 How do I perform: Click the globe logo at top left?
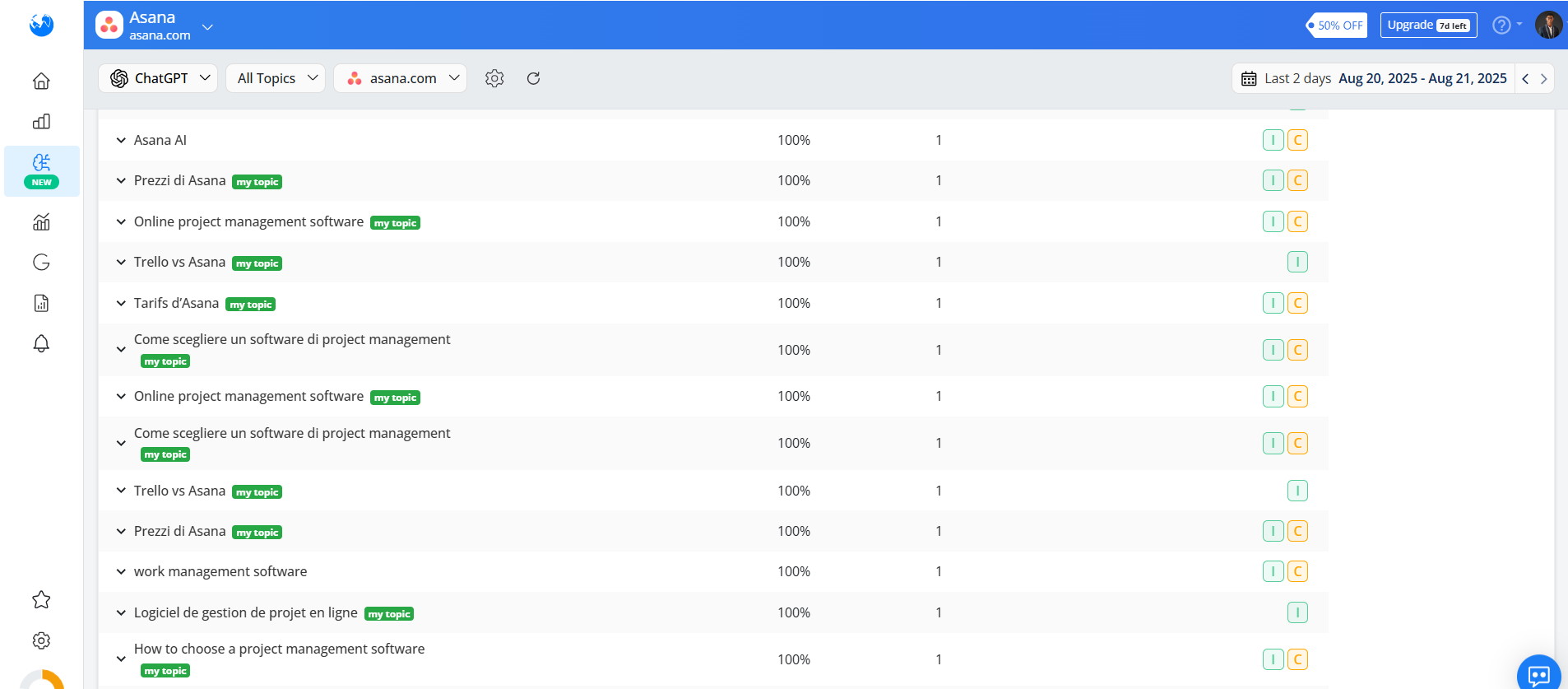(41, 25)
